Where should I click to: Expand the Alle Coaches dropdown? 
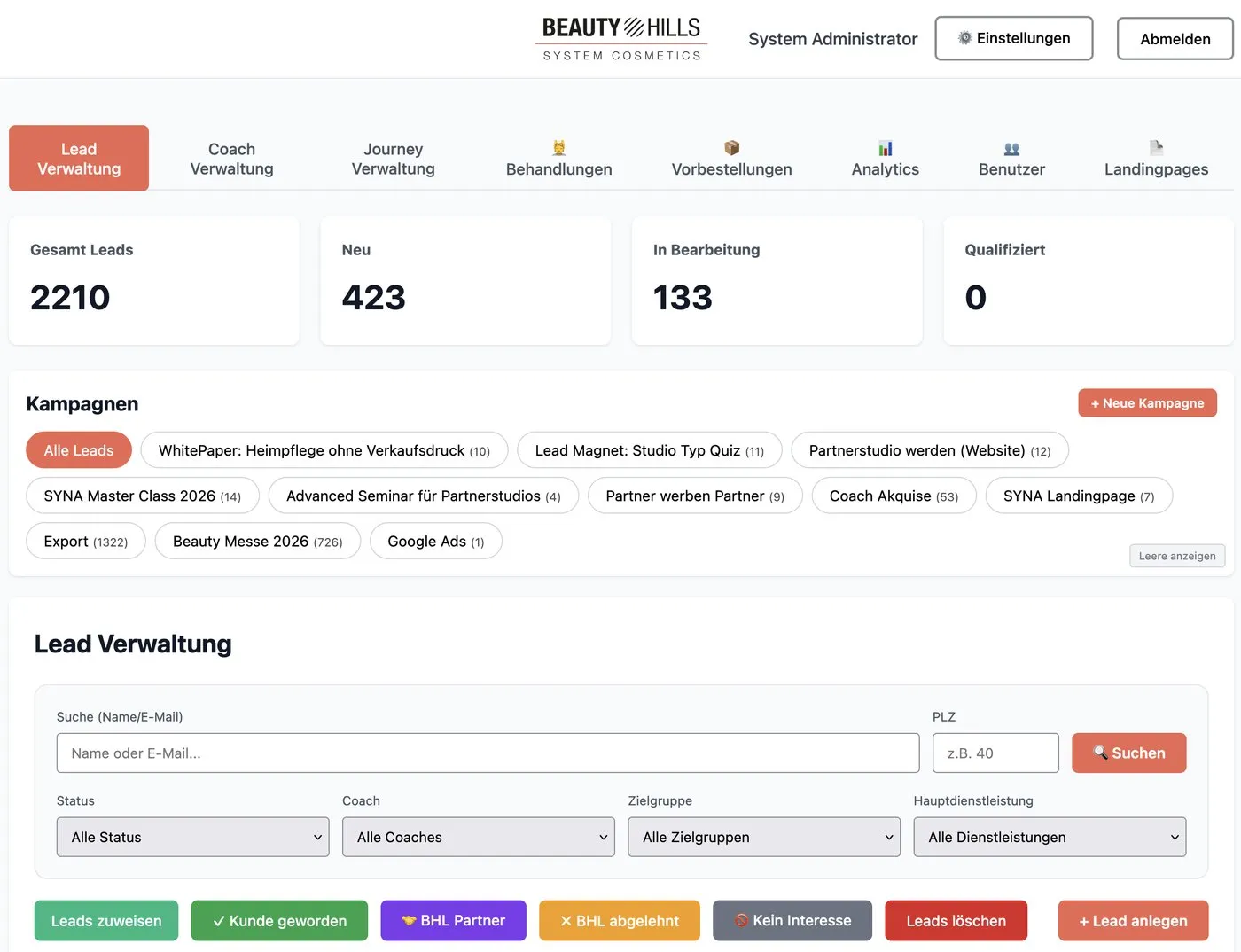(479, 837)
